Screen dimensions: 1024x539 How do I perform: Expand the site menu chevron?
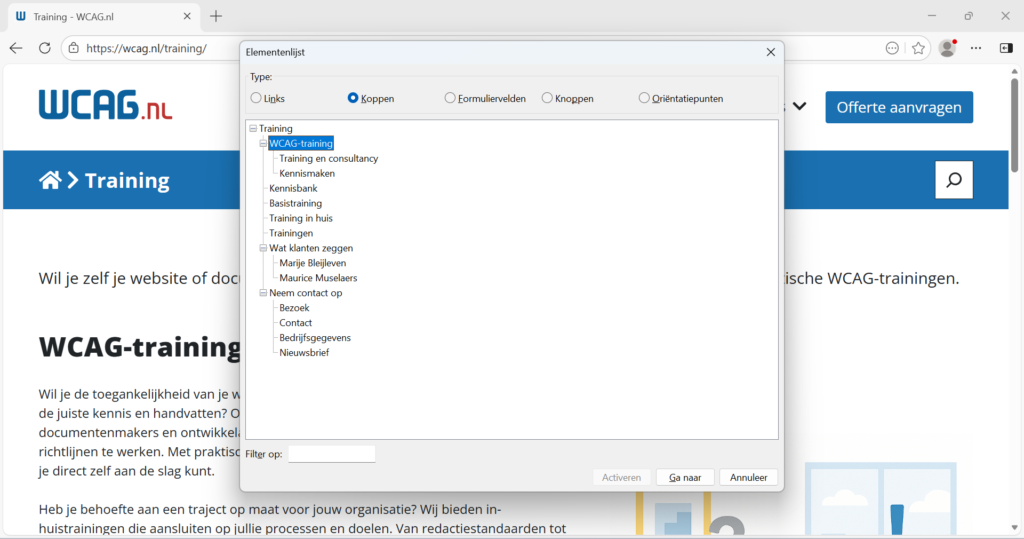pyautogui.click(x=799, y=106)
